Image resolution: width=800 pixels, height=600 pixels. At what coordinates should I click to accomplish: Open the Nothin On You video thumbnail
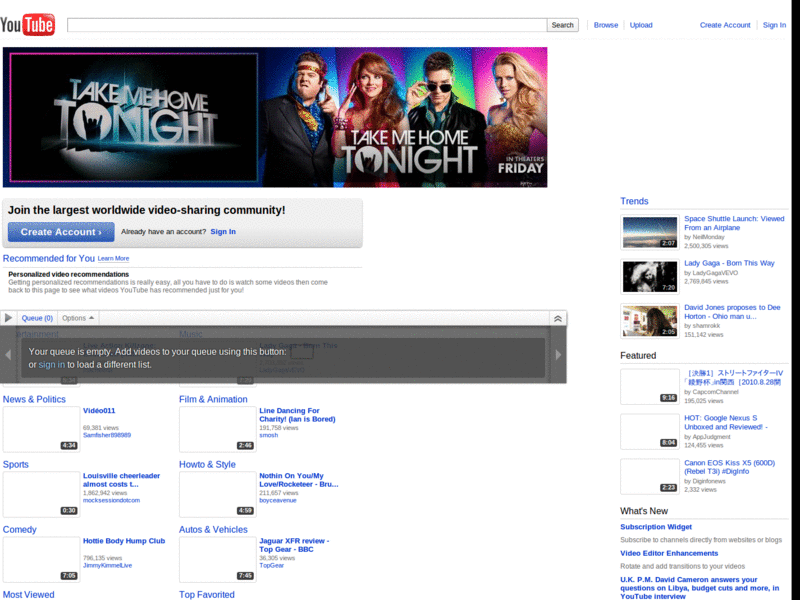[217, 494]
